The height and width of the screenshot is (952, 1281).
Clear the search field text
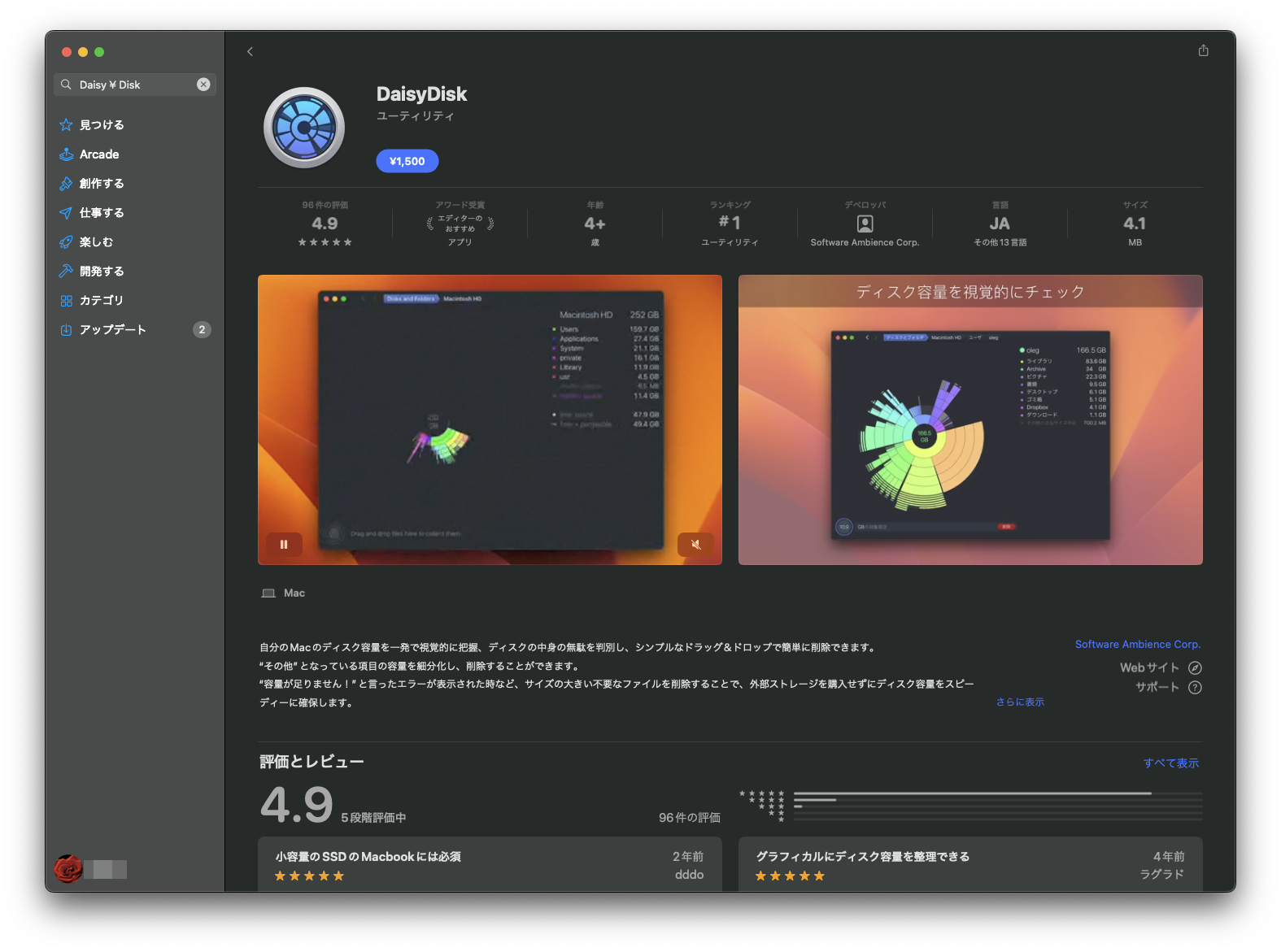[x=203, y=85]
